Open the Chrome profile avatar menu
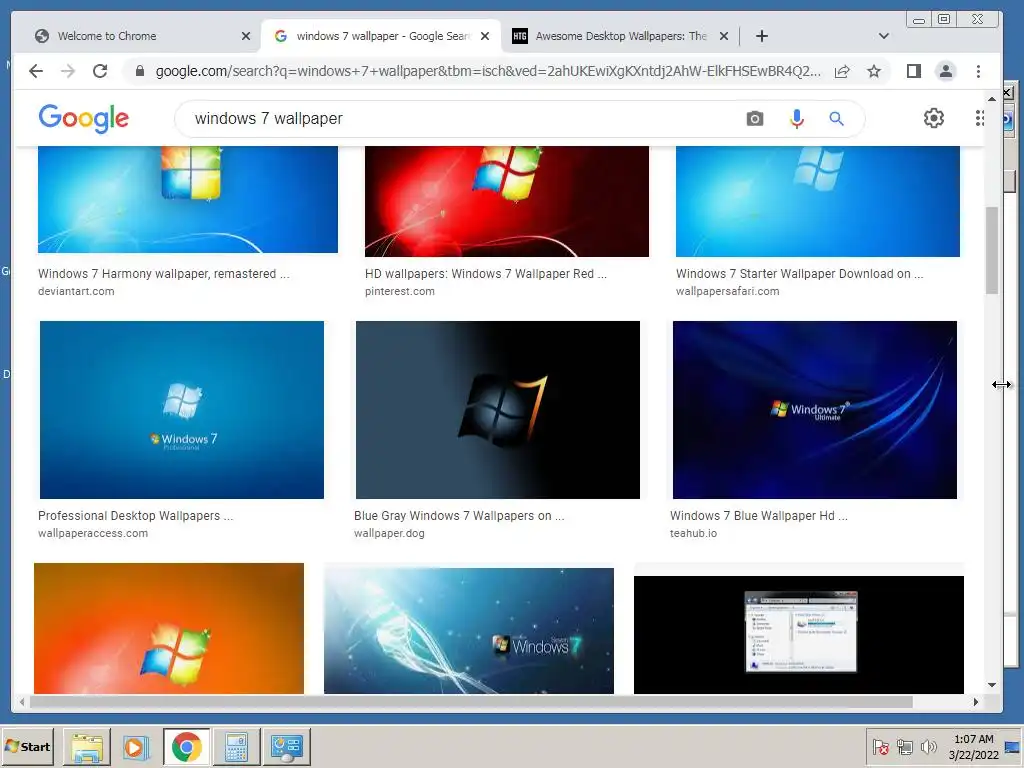The width and height of the screenshot is (1024, 768). point(946,71)
